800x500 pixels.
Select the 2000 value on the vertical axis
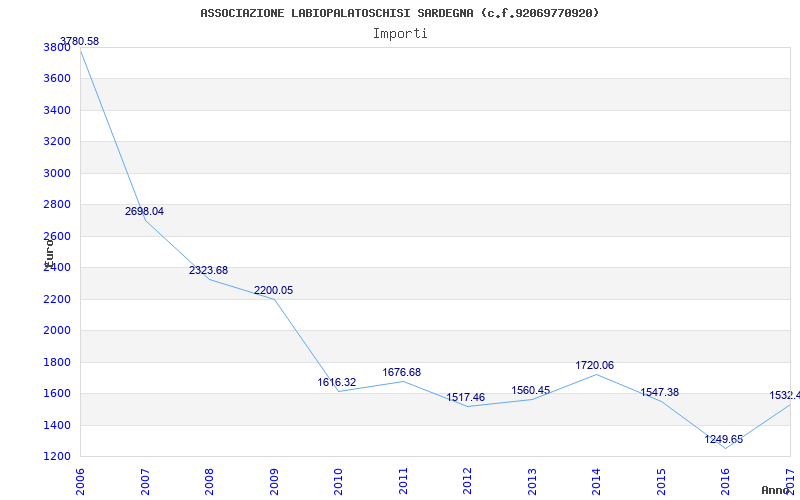pyautogui.click(x=58, y=331)
